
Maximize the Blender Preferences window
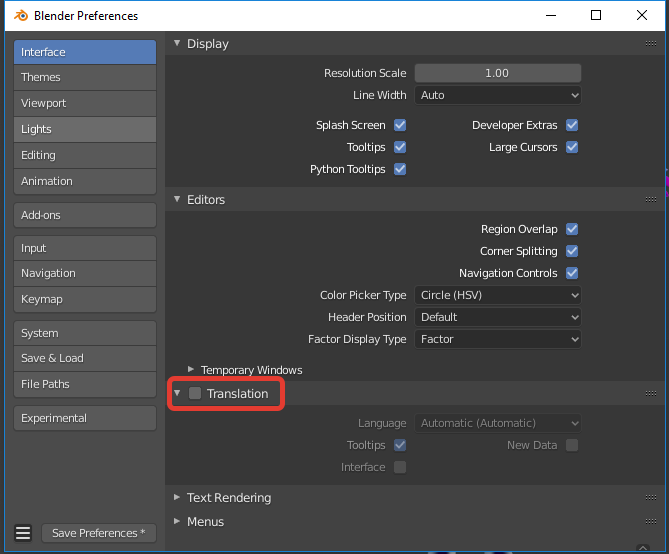coord(596,15)
